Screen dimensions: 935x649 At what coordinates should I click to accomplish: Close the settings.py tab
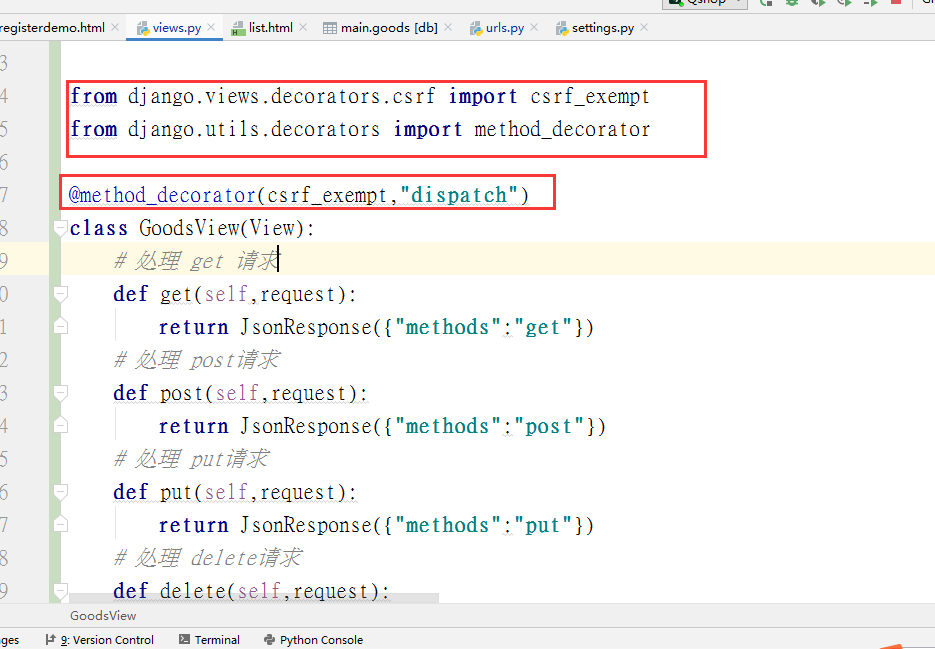644,27
